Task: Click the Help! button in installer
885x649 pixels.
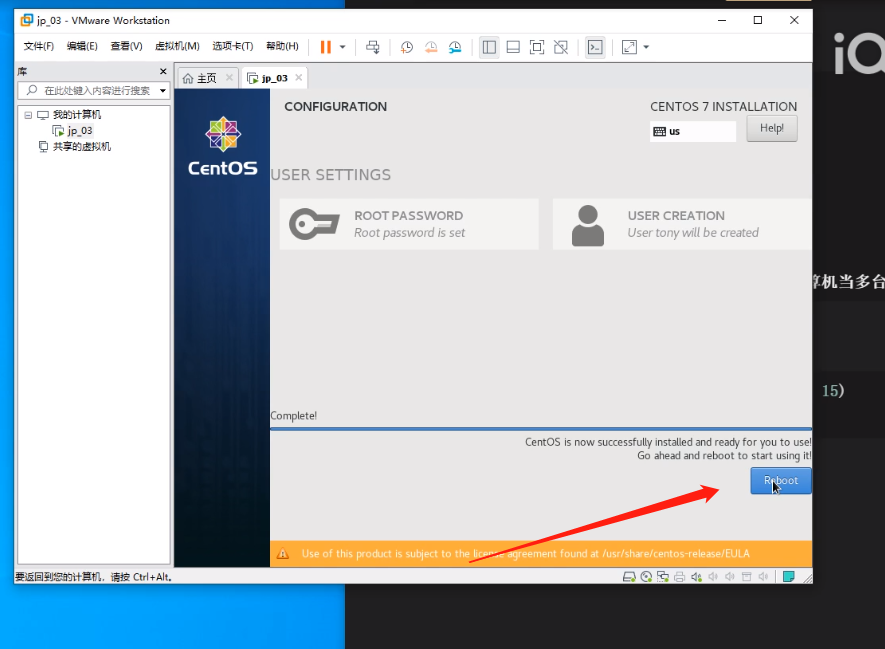Action: pos(772,128)
